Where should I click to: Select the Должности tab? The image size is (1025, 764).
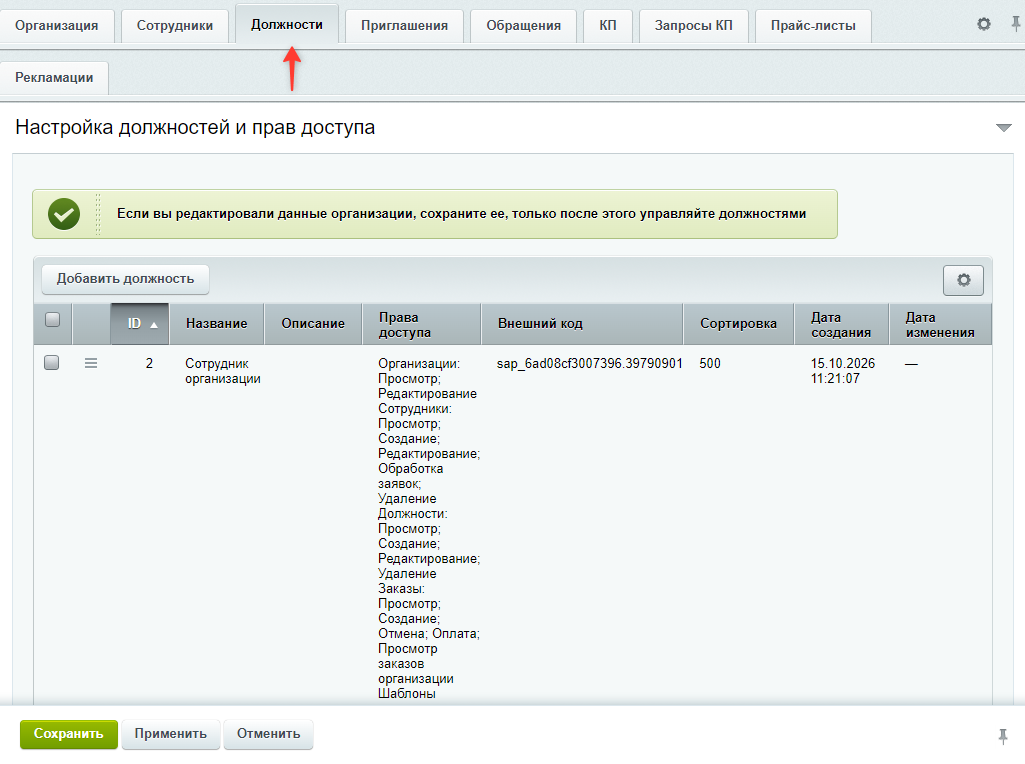[287, 24]
